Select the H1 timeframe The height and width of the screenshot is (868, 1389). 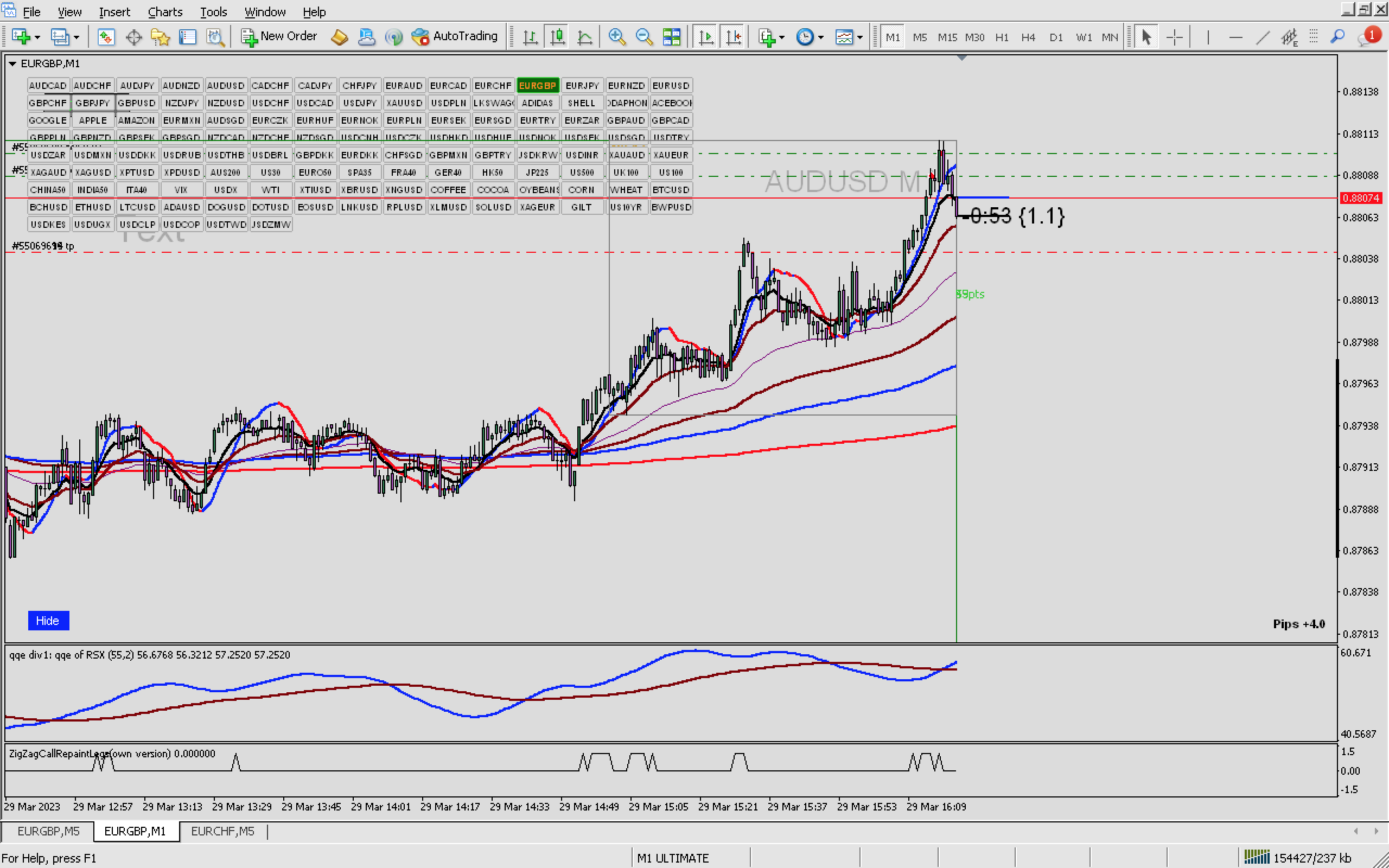point(1002,37)
